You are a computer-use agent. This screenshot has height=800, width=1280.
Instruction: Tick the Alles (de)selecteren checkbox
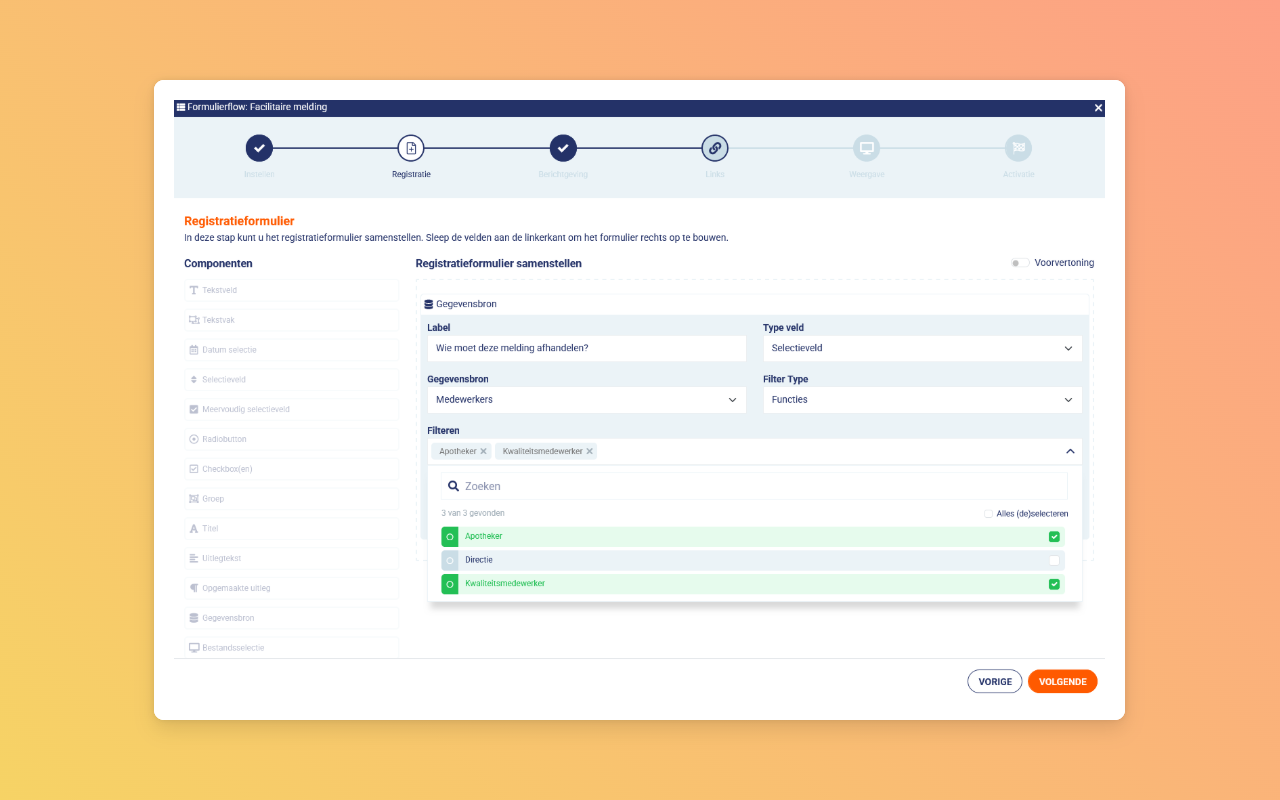point(988,514)
